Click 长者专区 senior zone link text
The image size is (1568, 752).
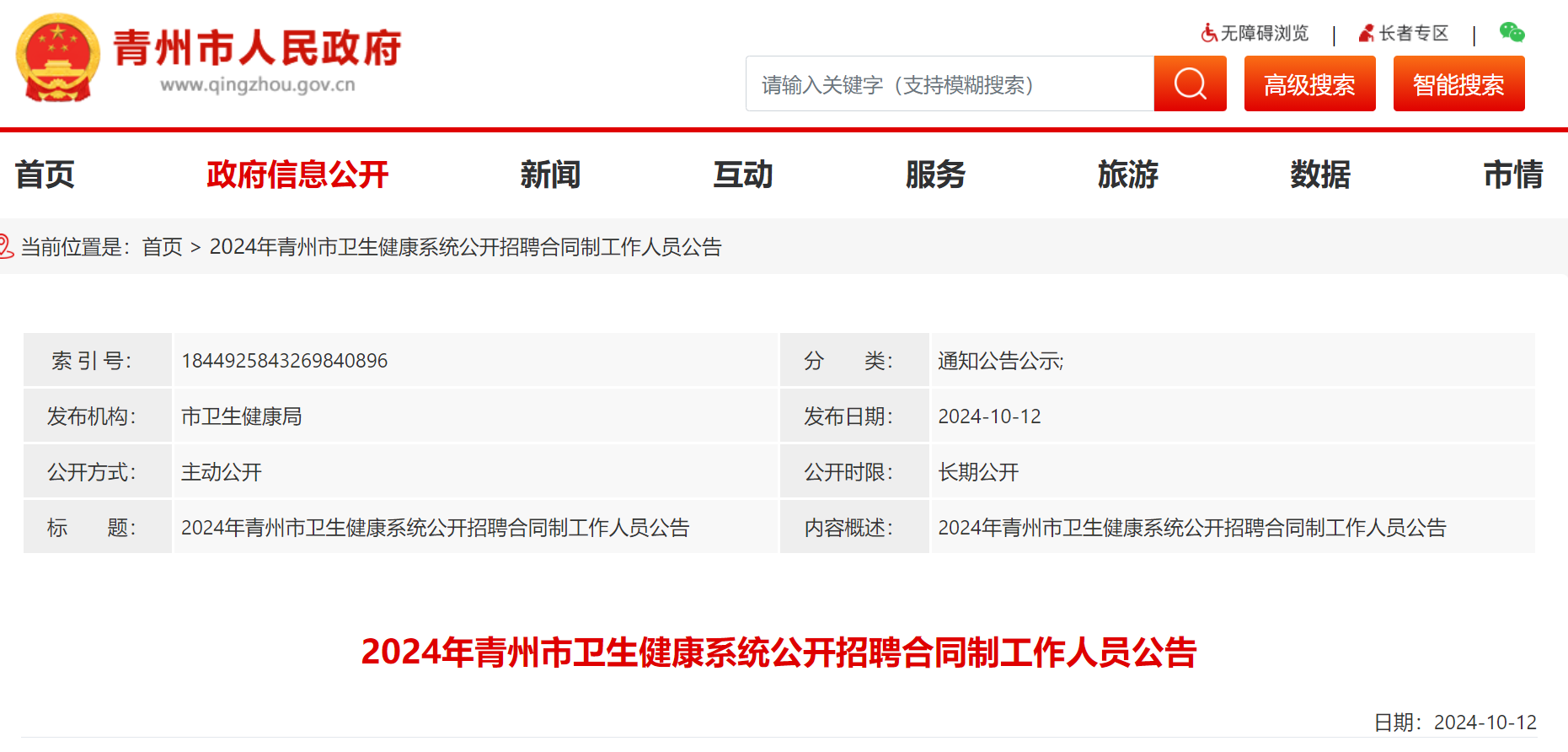point(1413,33)
